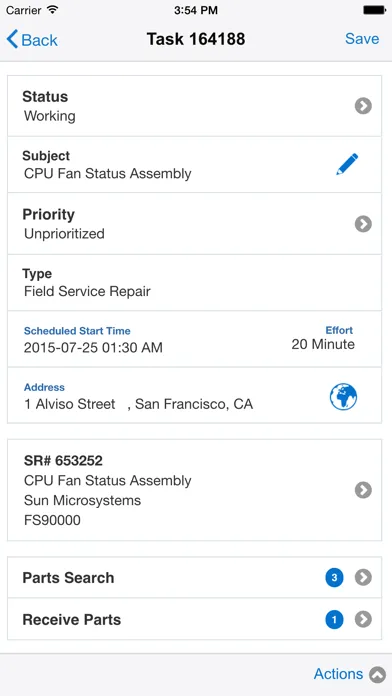Tap the blue badge showing 1 received part

tap(334, 619)
